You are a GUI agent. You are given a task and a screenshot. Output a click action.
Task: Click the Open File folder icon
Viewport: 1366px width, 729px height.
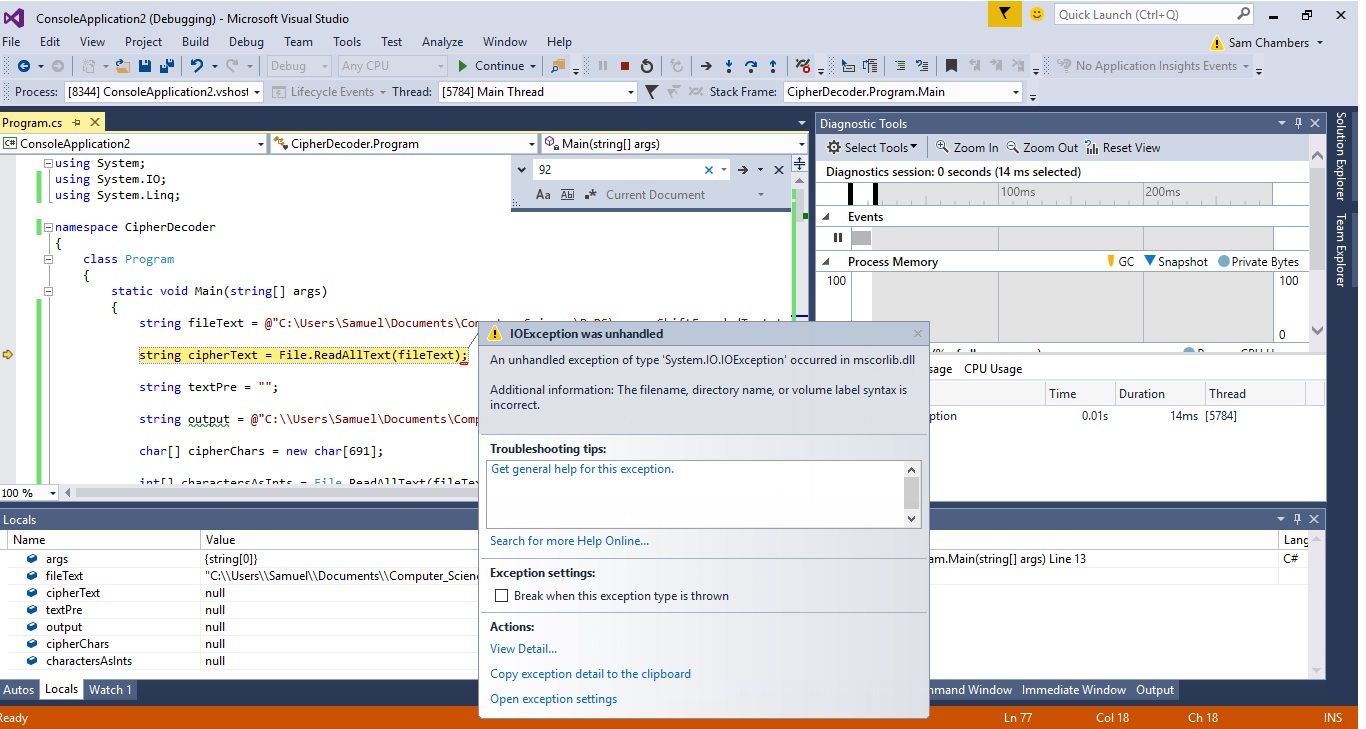(x=123, y=66)
